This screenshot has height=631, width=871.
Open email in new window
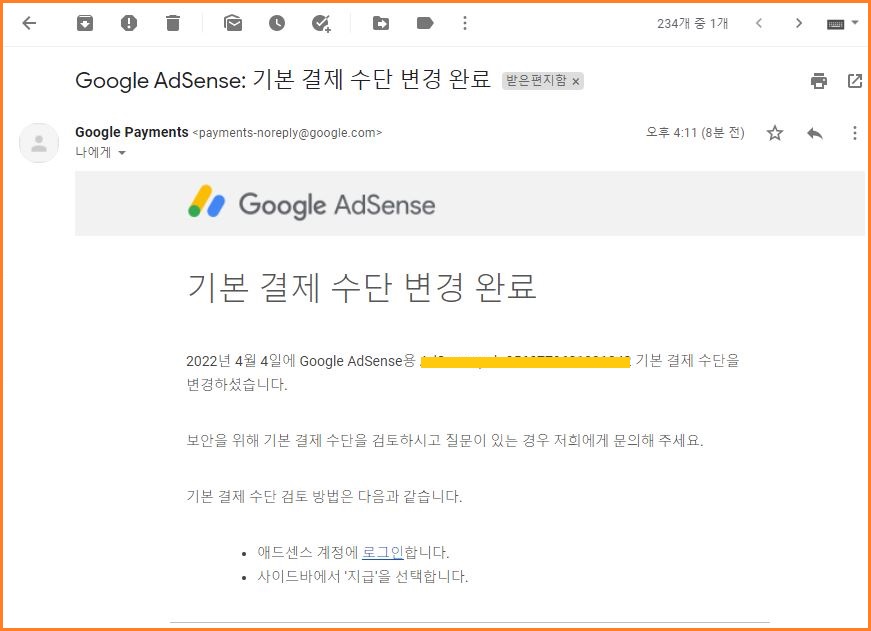coord(855,81)
